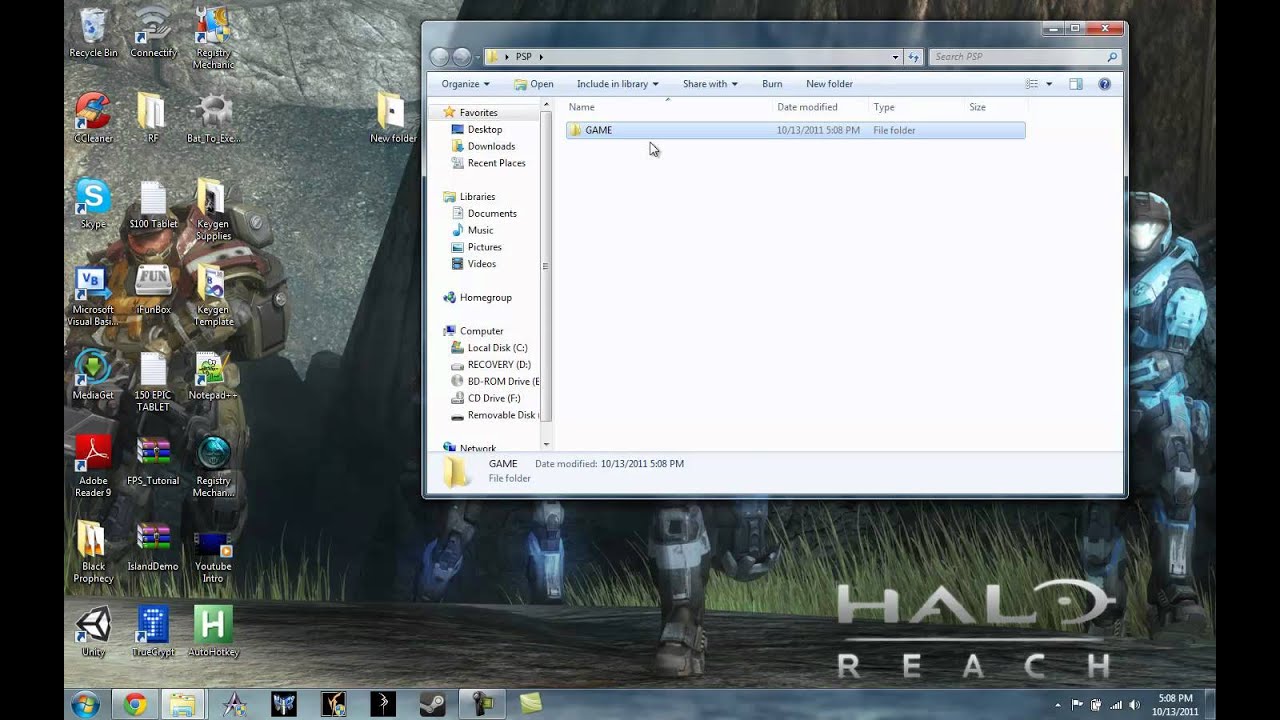The image size is (1280, 720).
Task: Select the Black Prophecy desktop icon
Action: pyautogui.click(x=93, y=553)
